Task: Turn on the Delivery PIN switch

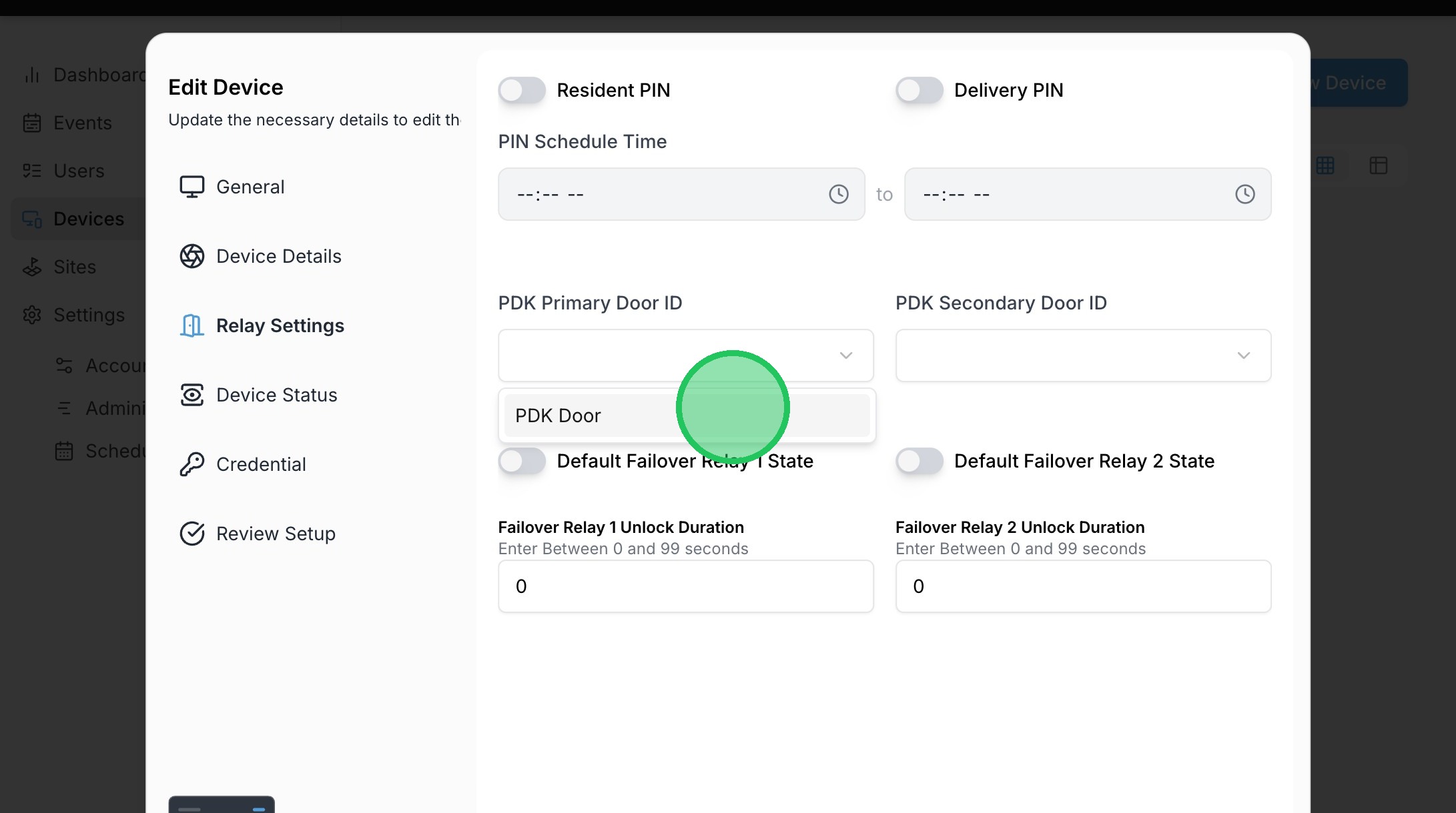Action: (919, 90)
